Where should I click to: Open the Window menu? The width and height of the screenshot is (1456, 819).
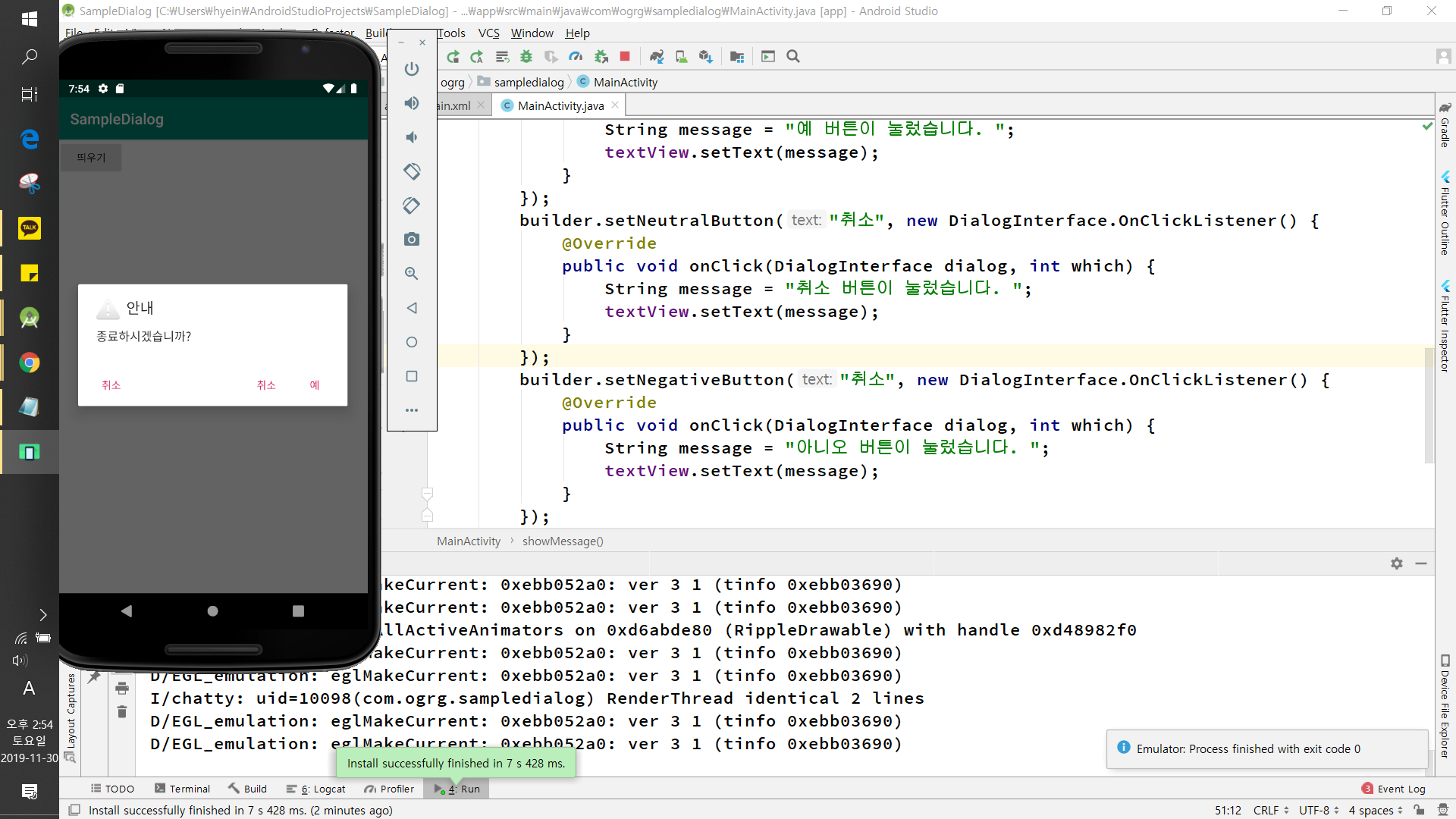tap(532, 33)
